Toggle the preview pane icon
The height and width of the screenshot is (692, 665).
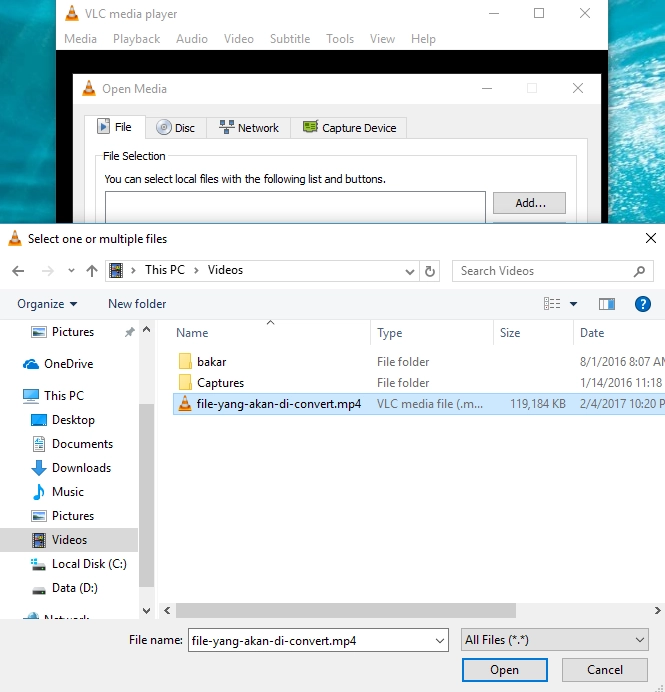point(607,304)
